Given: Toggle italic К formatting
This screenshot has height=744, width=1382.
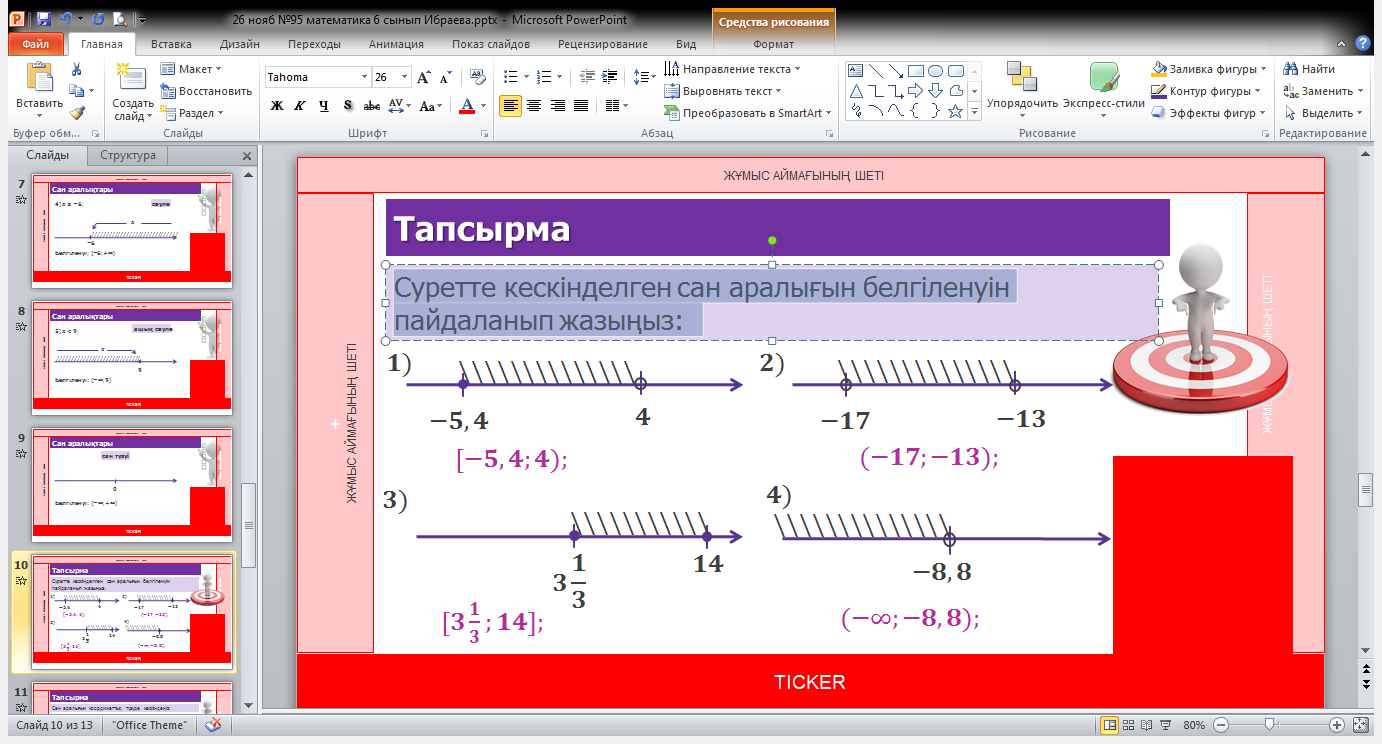Looking at the screenshot, I should [300, 106].
